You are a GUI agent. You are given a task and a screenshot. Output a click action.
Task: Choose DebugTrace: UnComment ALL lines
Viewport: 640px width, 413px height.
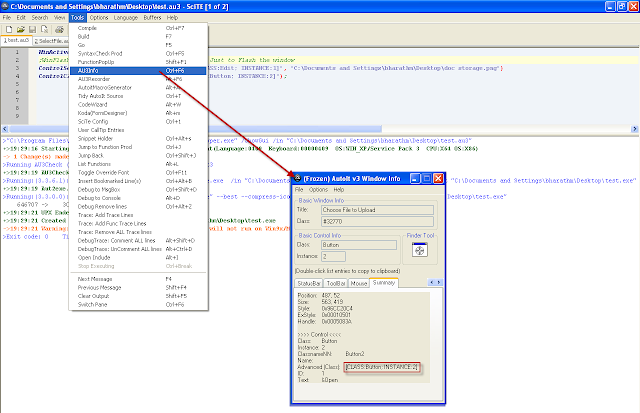138,249
